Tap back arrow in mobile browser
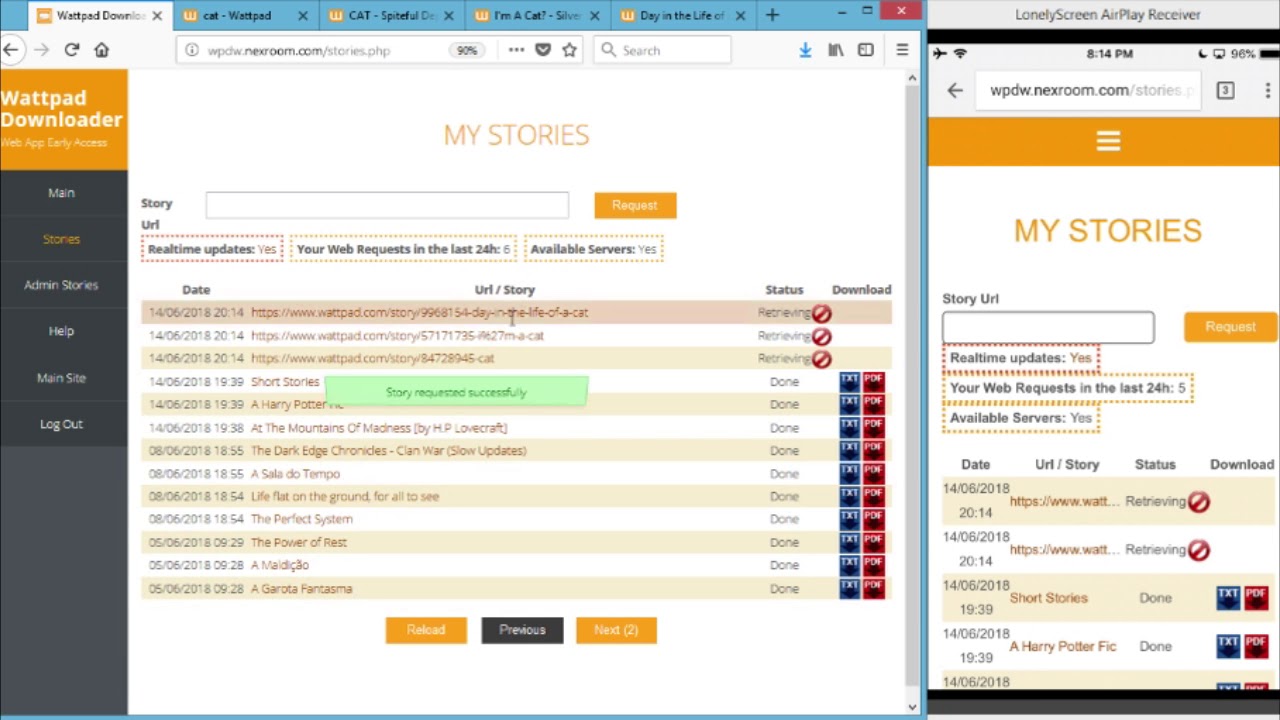Image resolution: width=1280 pixels, height=720 pixels. tap(955, 90)
